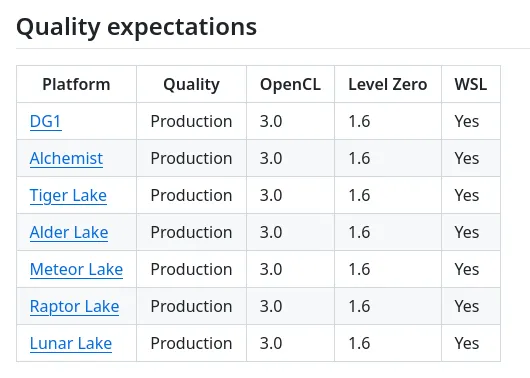530x378 pixels.
Task: Follow the Meteor Lake link
Action: pyautogui.click(x=76, y=269)
